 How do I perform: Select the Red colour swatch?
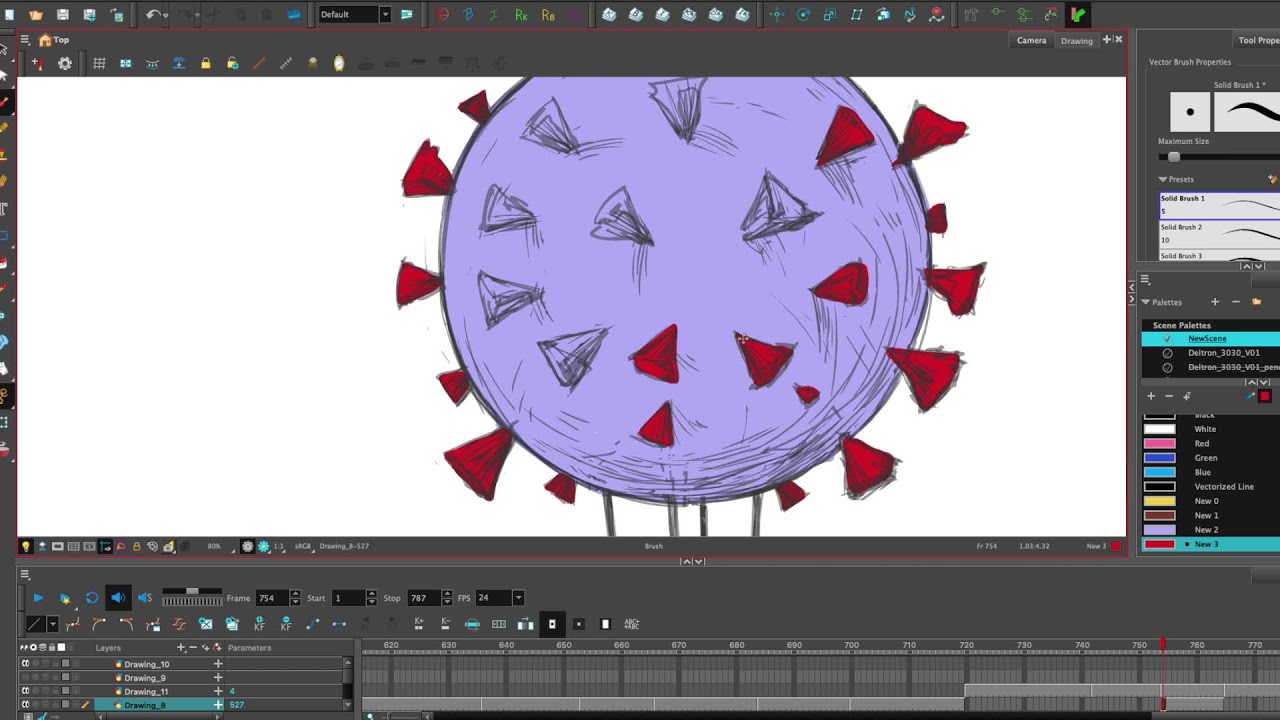1159,443
